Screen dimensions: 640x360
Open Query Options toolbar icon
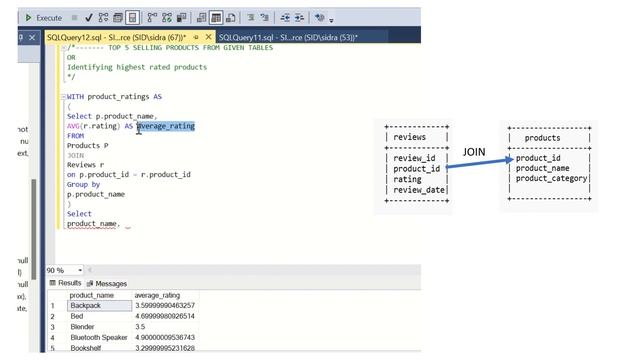click(x=118, y=18)
